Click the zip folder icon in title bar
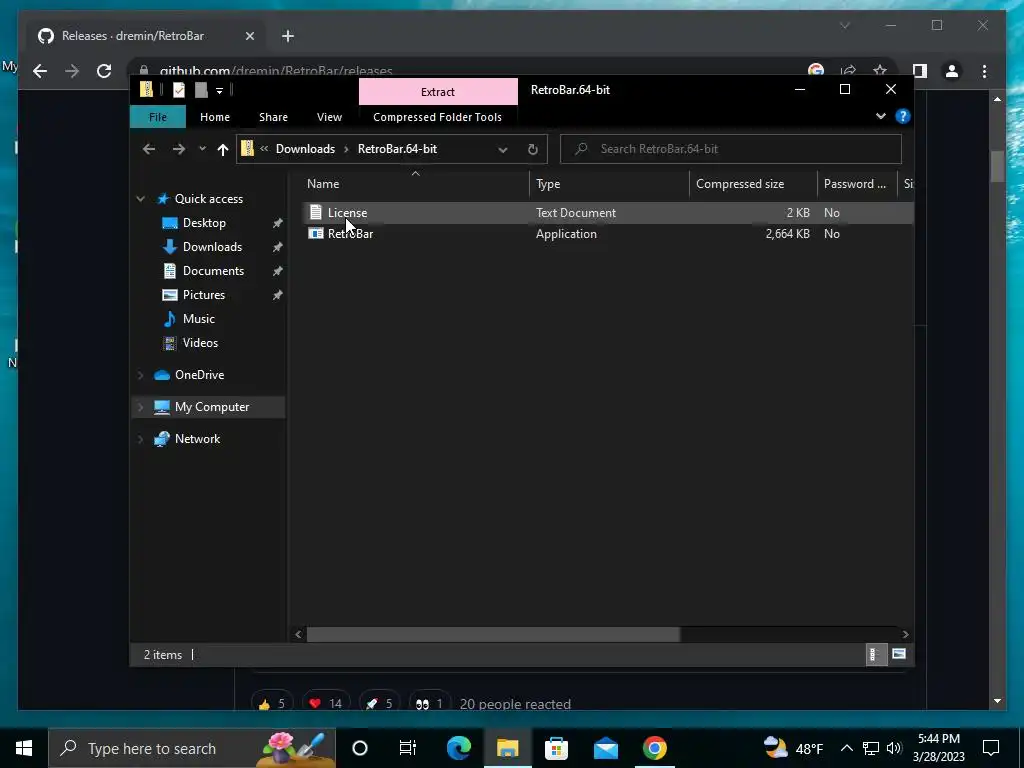Image resolution: width=1024 pixels, height=768 pixels. point(147,89)
